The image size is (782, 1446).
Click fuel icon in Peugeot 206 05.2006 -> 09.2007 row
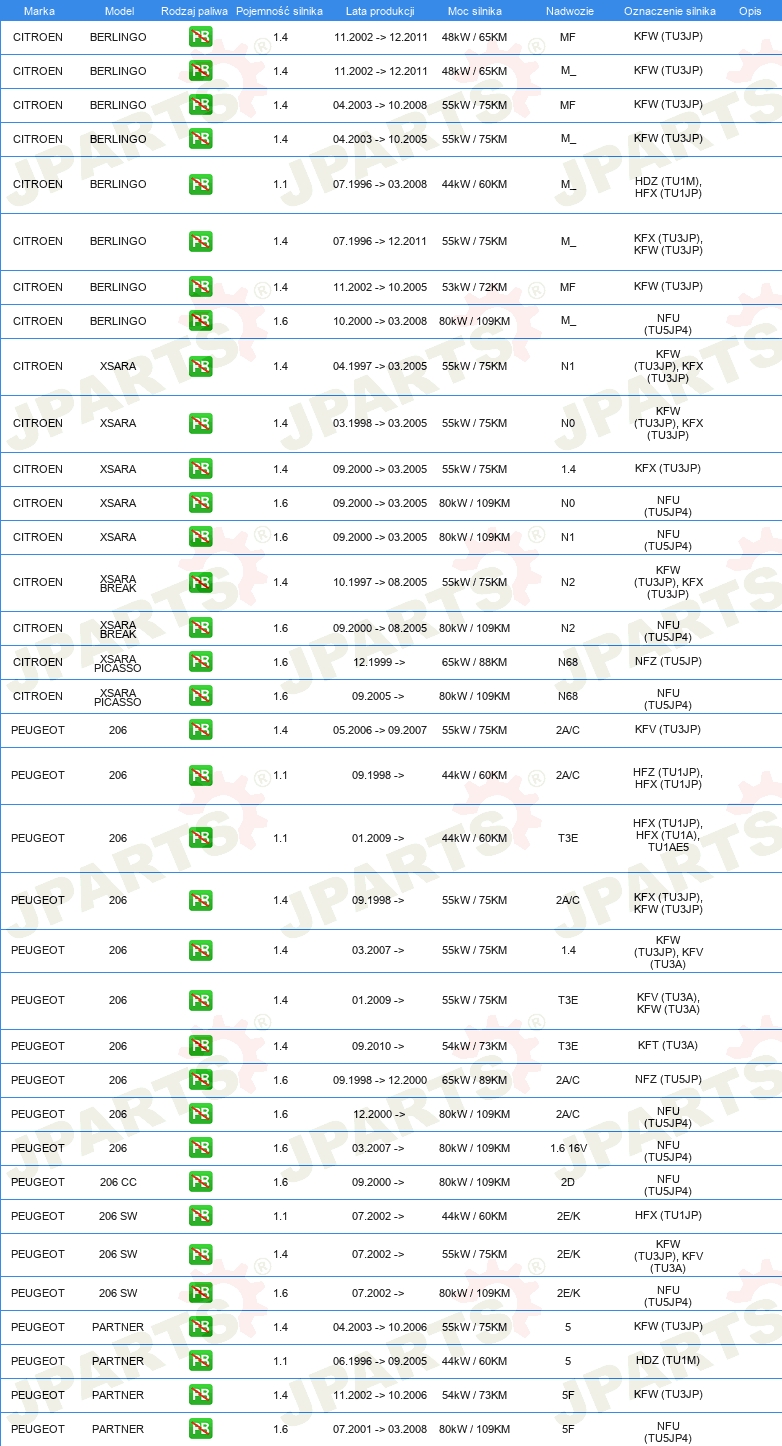pos(201,730)
